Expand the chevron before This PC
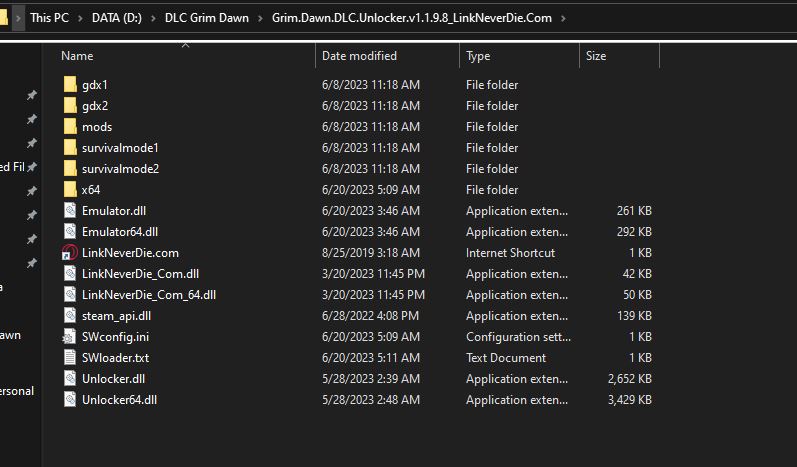Image resolution: width=797 pixels, height=467 pixels. [18, 18]
